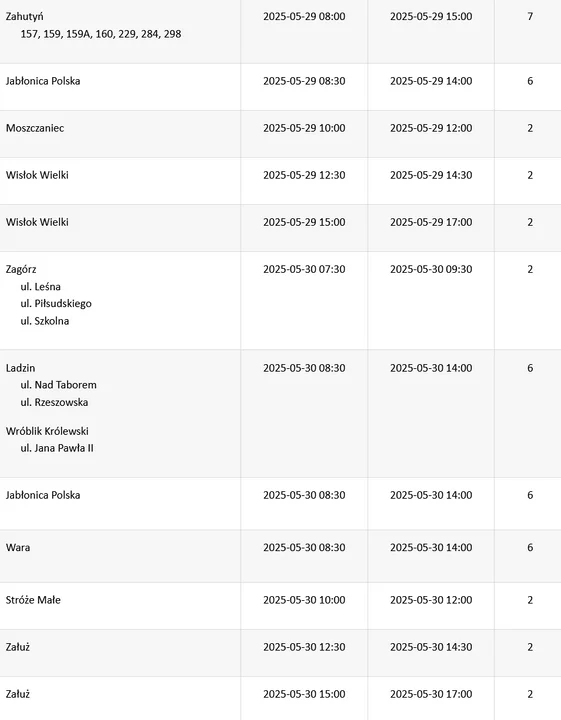
Task: Select the Wara locality row
Action: point(280,556)
